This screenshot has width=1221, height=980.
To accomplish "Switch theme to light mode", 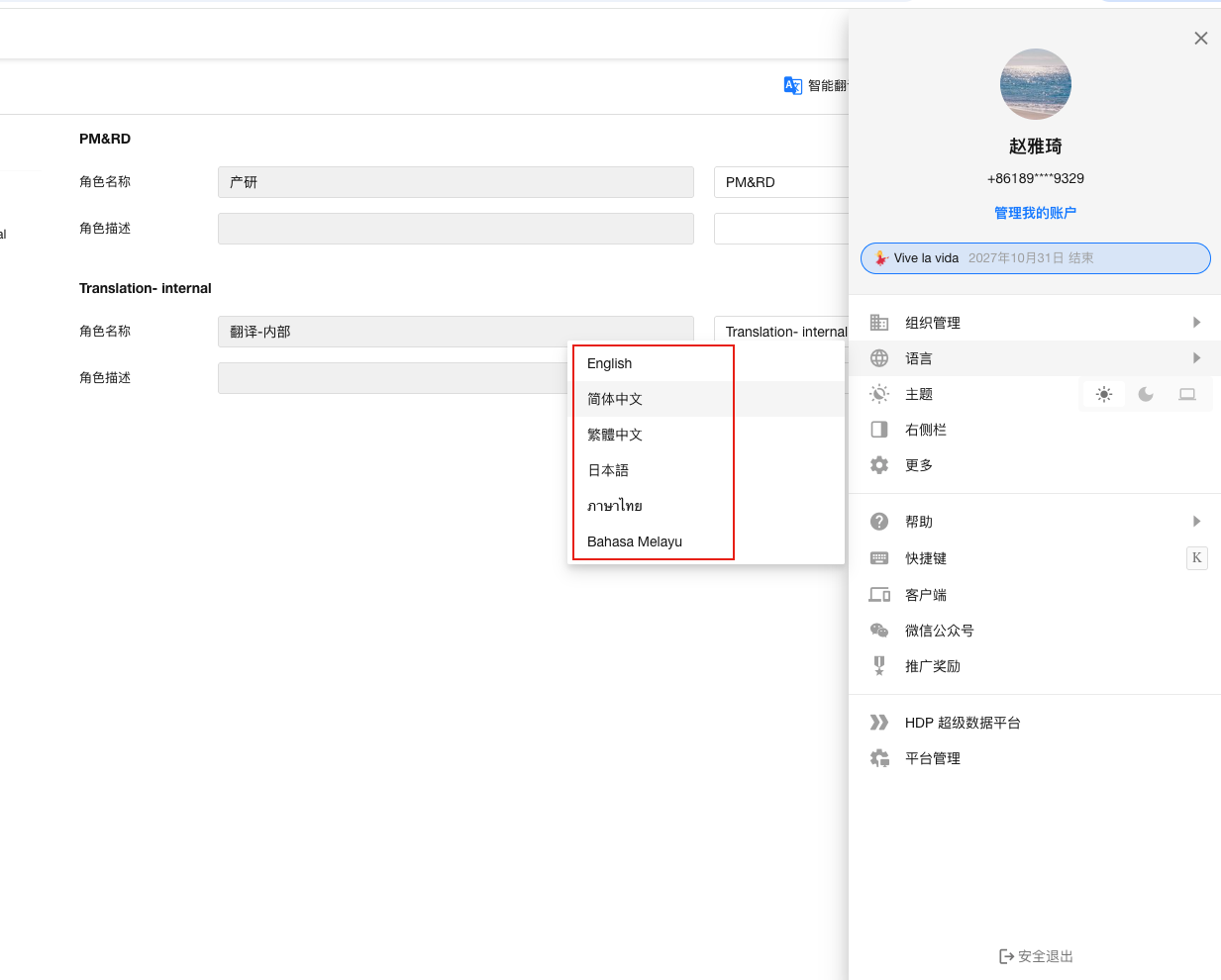I will (1104, 394).
